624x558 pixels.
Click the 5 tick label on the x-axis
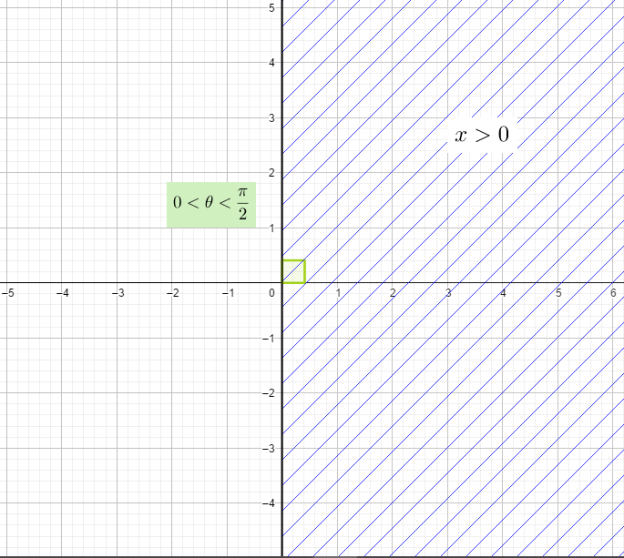[558, 293]
